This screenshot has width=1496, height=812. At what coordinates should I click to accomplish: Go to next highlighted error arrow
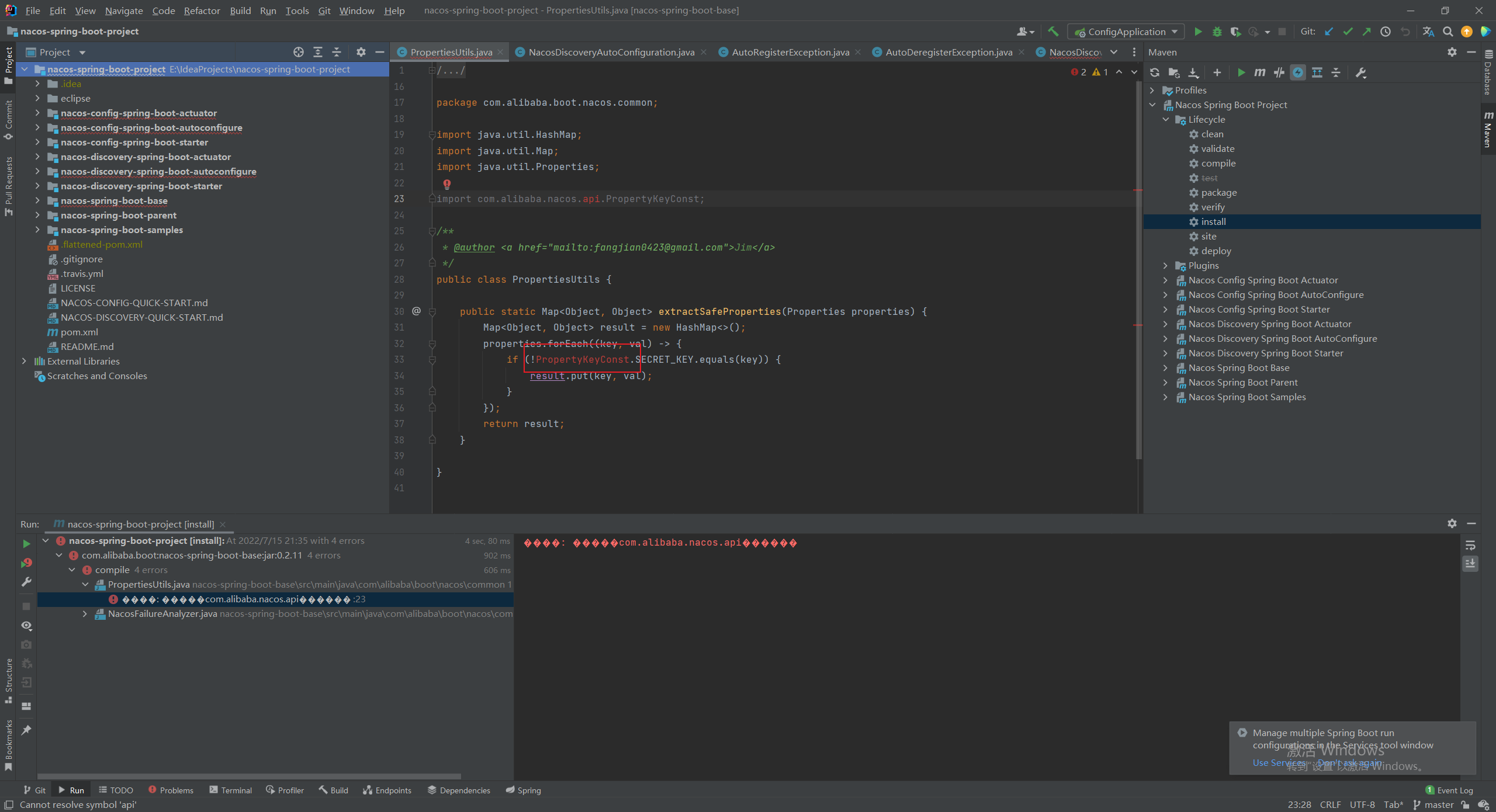[1134, 71]
